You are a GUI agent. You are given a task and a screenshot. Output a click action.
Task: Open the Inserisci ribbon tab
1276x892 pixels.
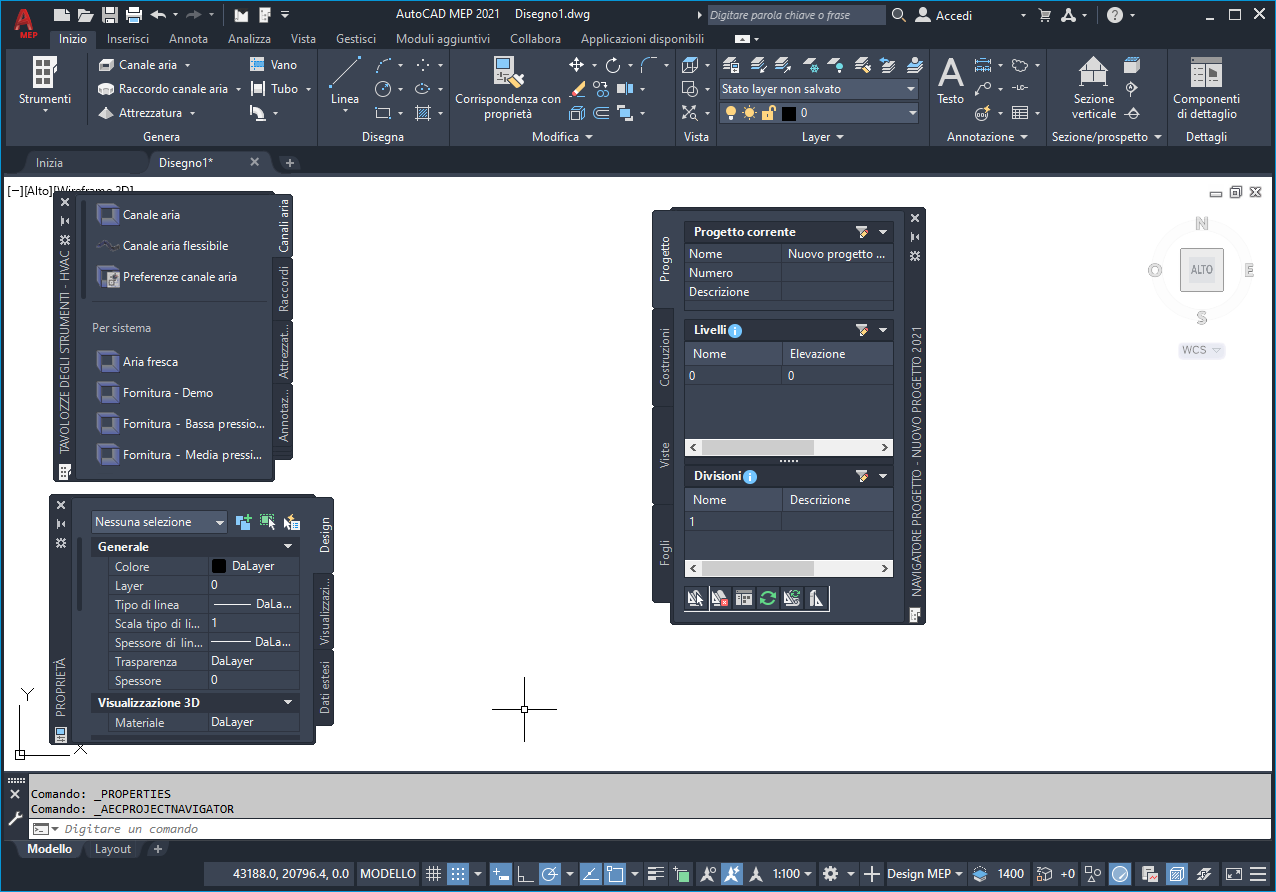coord(128,39)
